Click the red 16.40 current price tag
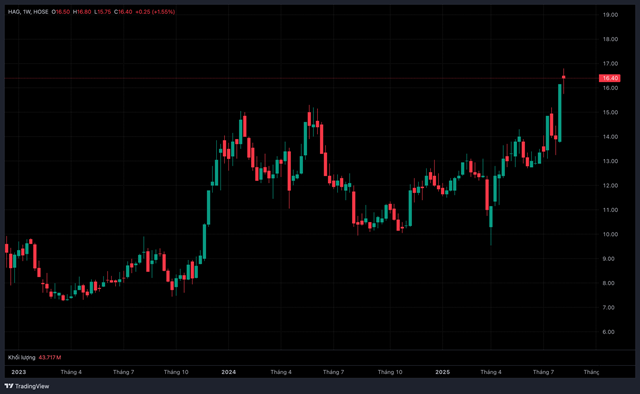 tap(609, 78)
